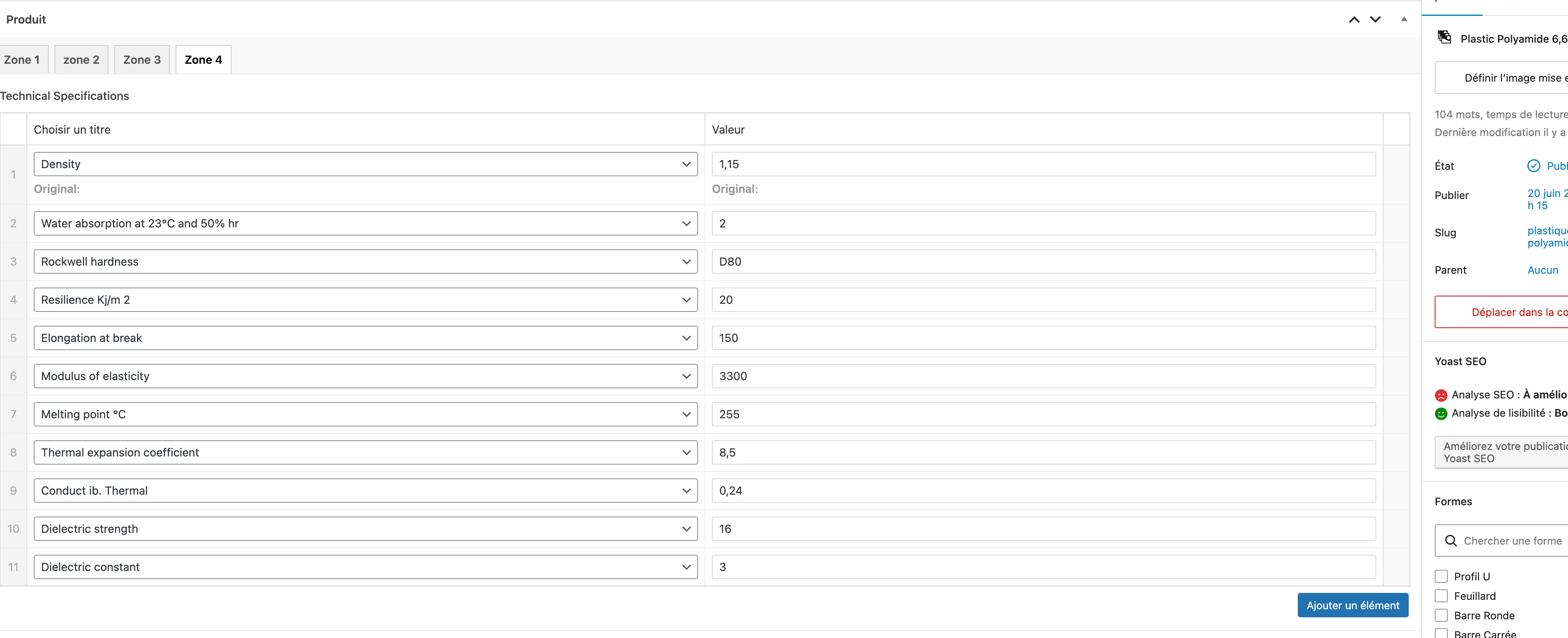Click the search magnifier in Formes
The height and width of the screenshot is (638, 1568).
pos(1451,541)
